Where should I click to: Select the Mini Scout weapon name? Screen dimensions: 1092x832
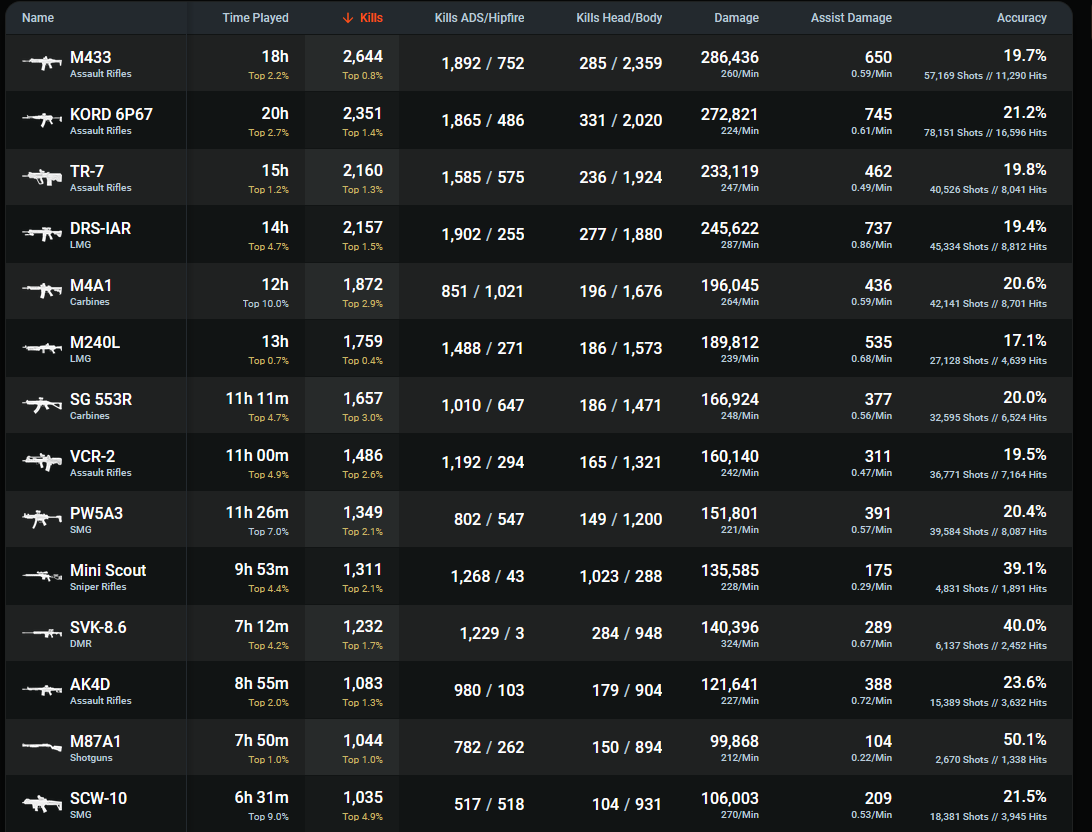point(108,571)
